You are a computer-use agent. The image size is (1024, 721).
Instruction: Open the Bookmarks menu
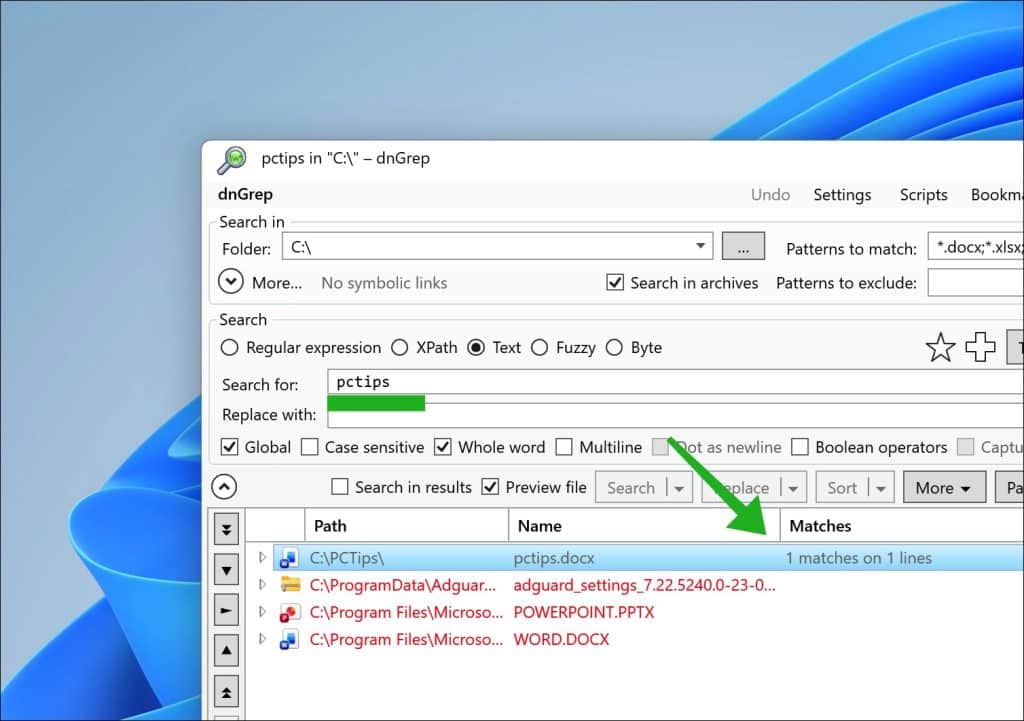click(997, 195)
